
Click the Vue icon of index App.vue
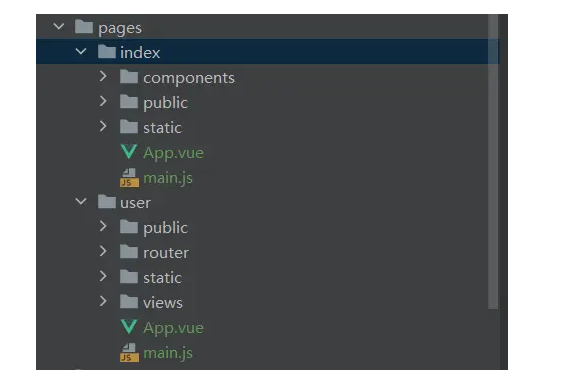click(x=129, y=152)
